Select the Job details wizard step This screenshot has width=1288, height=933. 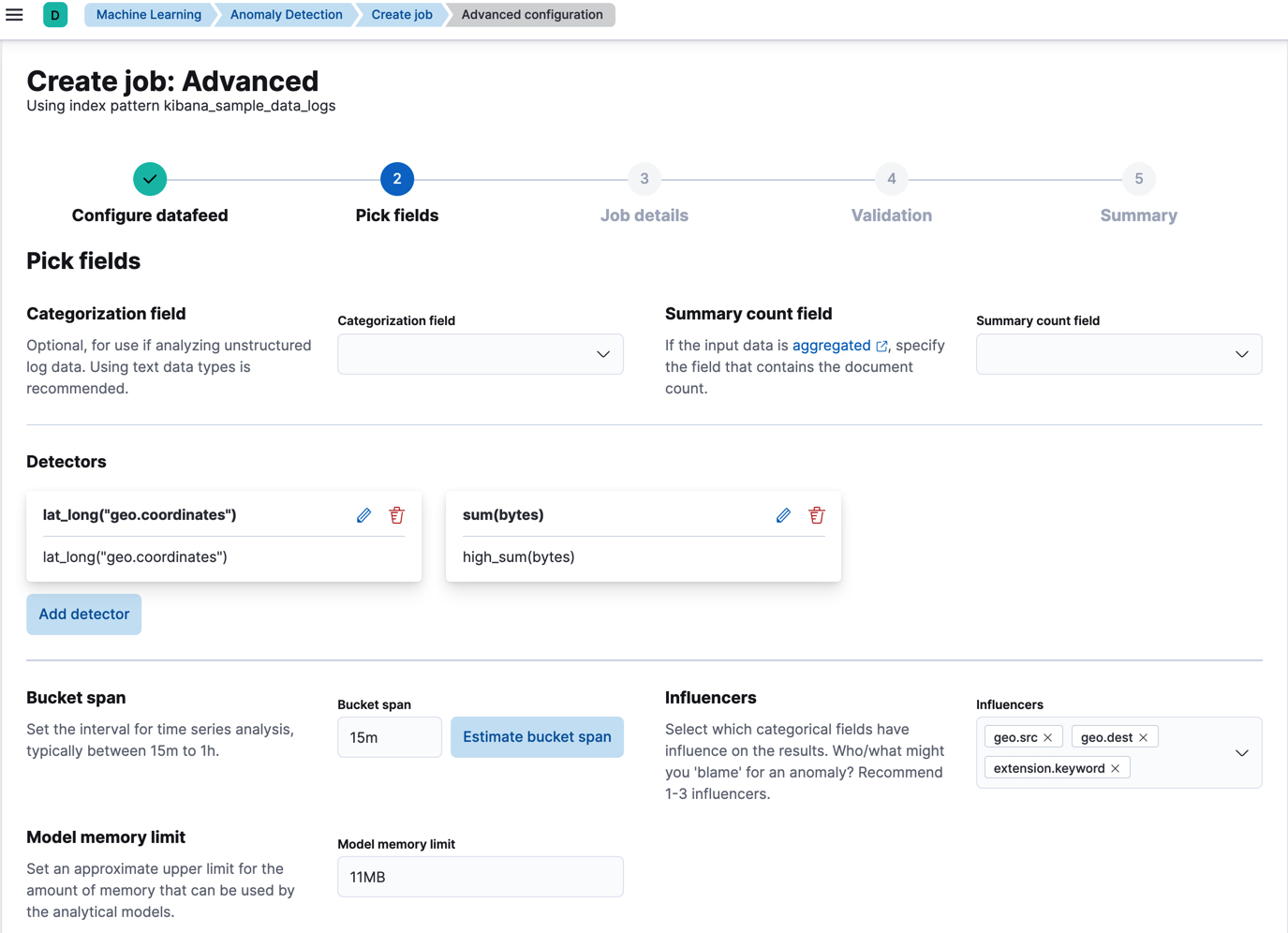pos(644,178)
